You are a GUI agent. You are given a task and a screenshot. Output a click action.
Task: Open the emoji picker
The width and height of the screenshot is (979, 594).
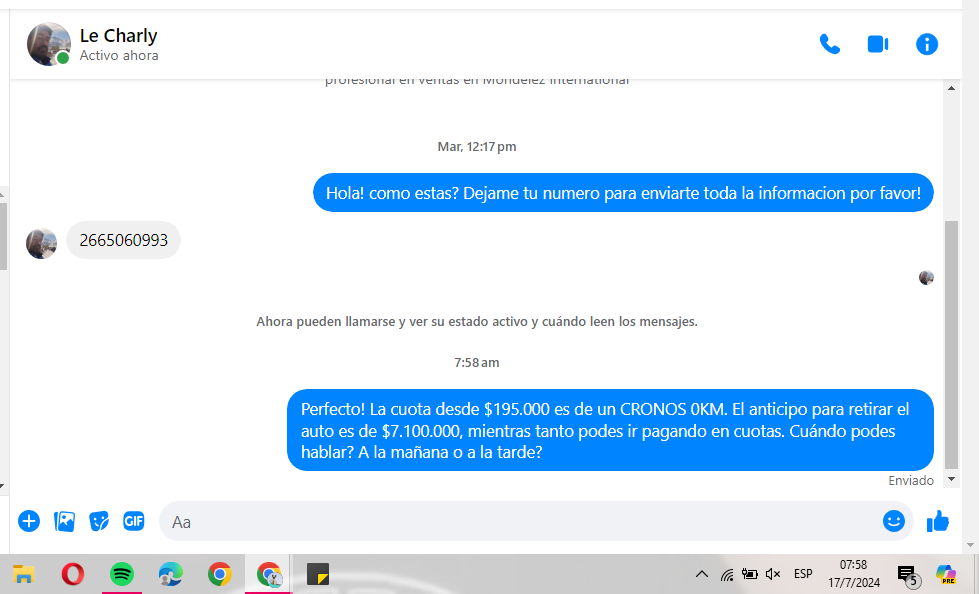(893, 521)
